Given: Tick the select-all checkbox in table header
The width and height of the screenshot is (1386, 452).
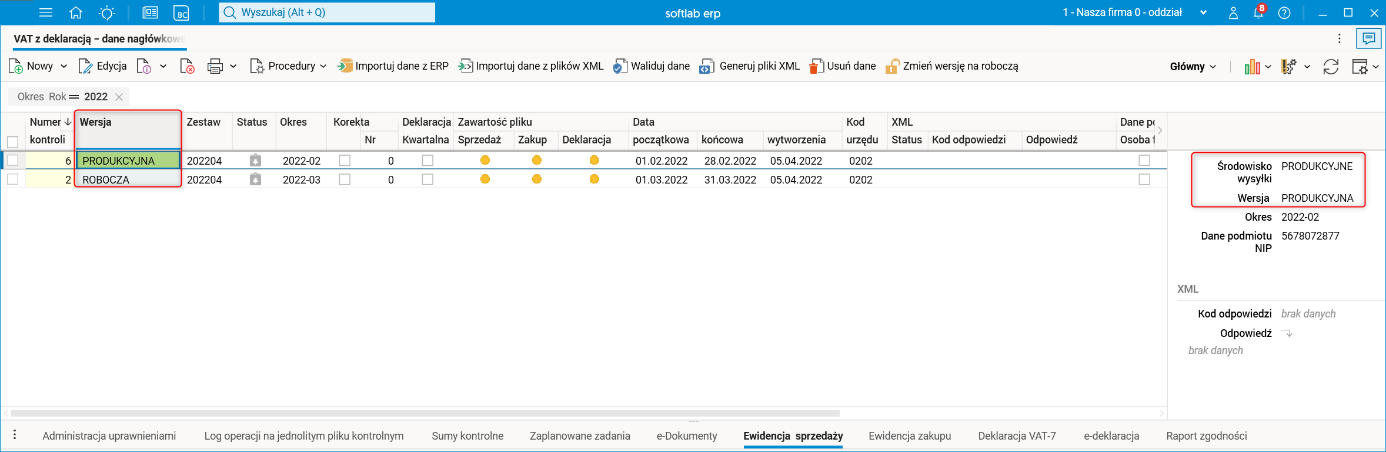Looking at the screenshot, I should (x=13, y=141).
